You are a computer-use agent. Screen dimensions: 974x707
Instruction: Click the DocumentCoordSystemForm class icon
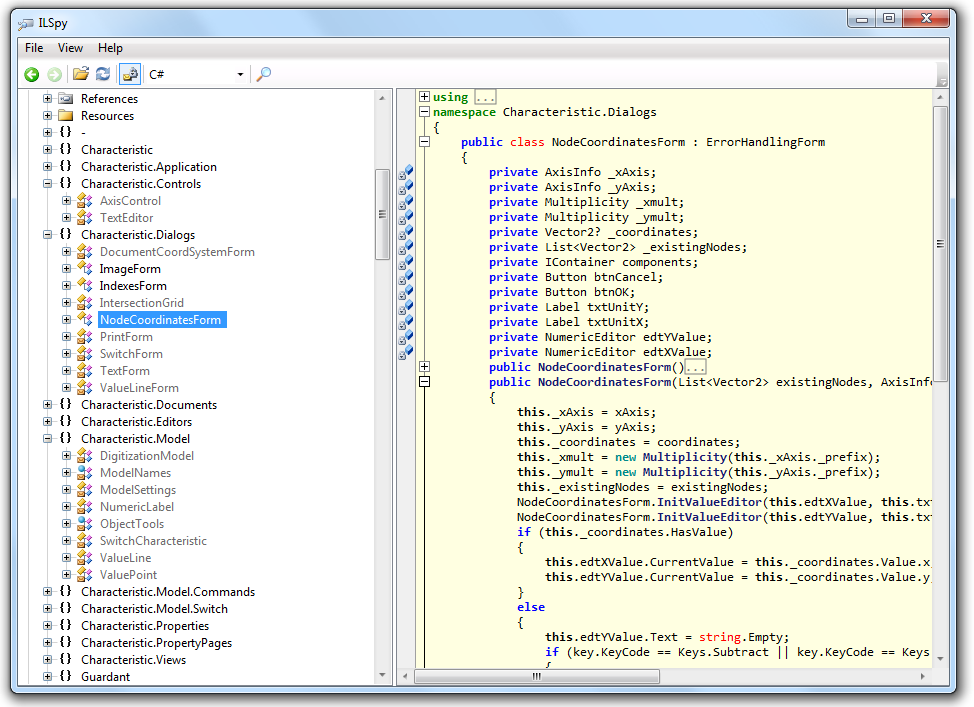85,252
